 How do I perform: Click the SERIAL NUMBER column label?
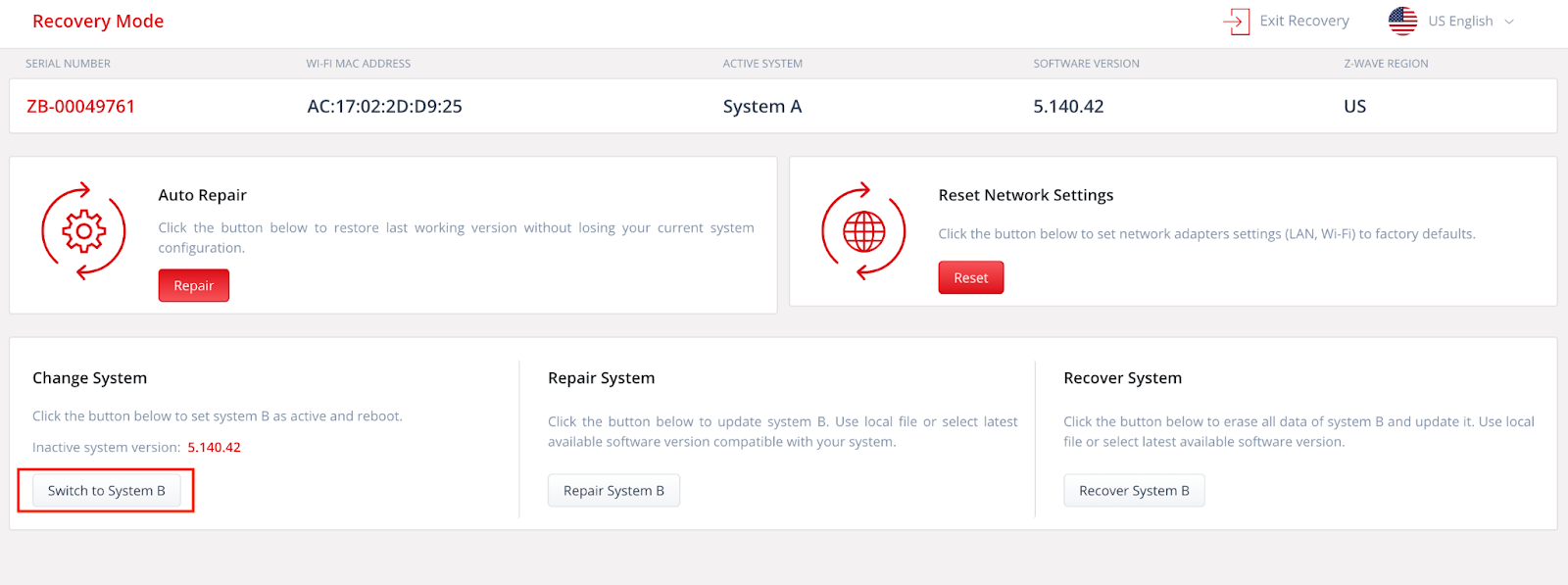click(68, 64)
